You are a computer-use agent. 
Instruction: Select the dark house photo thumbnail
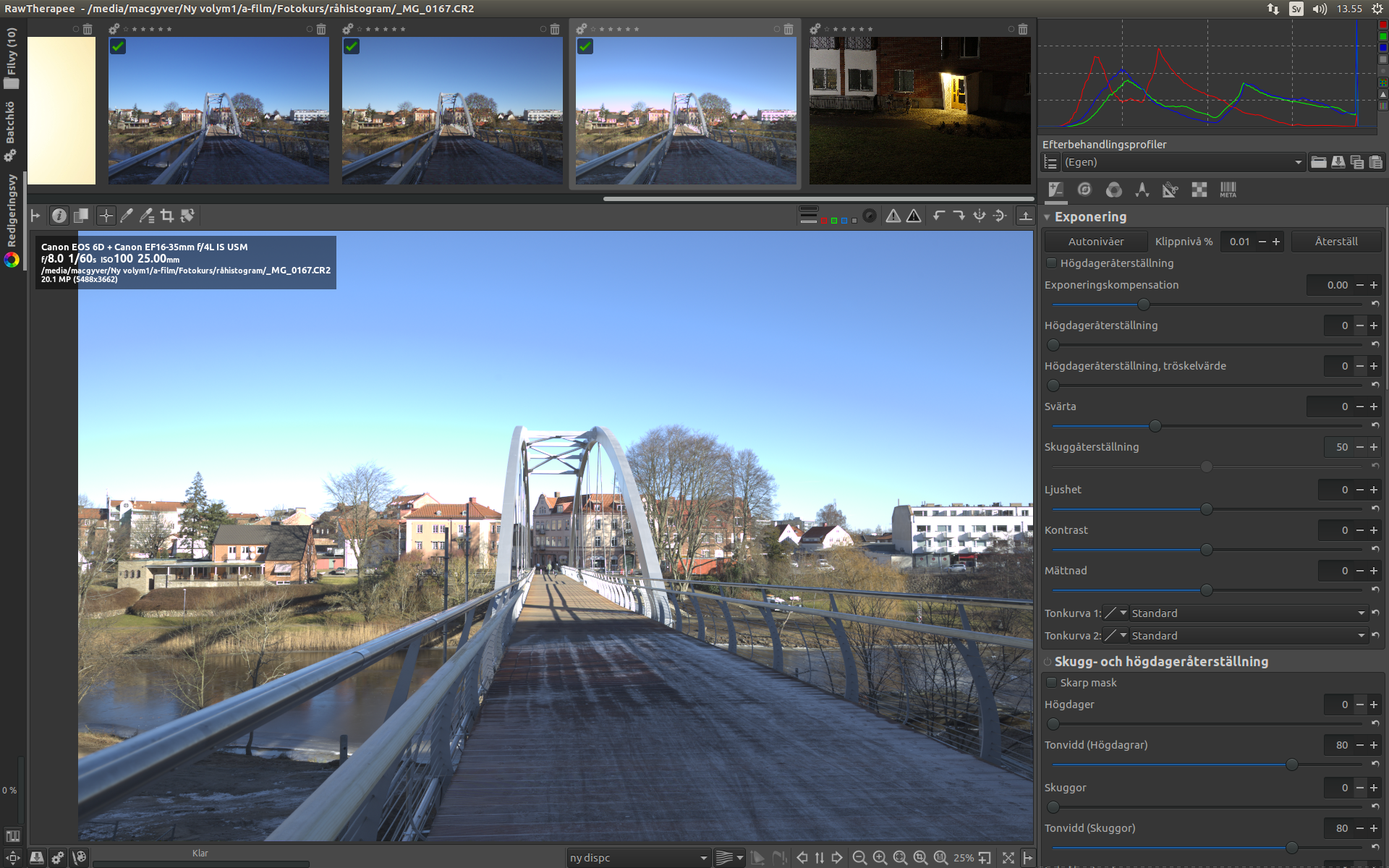click(x=919, y=109)
